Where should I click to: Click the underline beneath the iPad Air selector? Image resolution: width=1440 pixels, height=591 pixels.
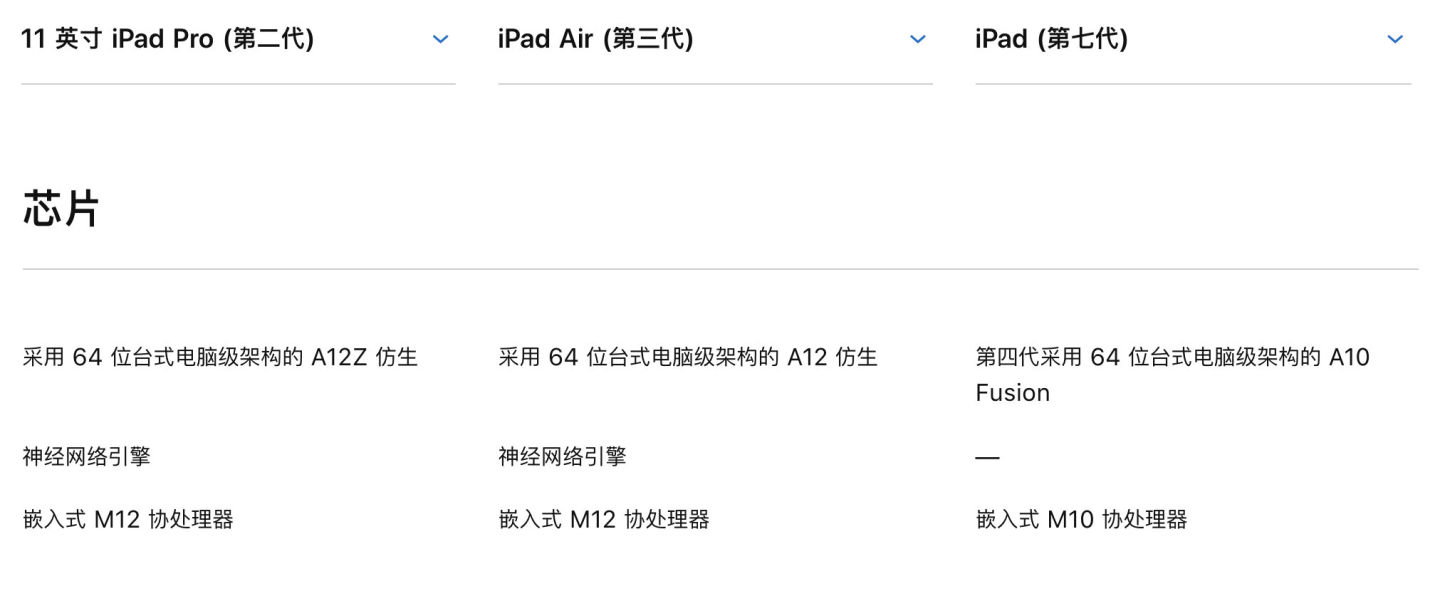click(715, 84)
